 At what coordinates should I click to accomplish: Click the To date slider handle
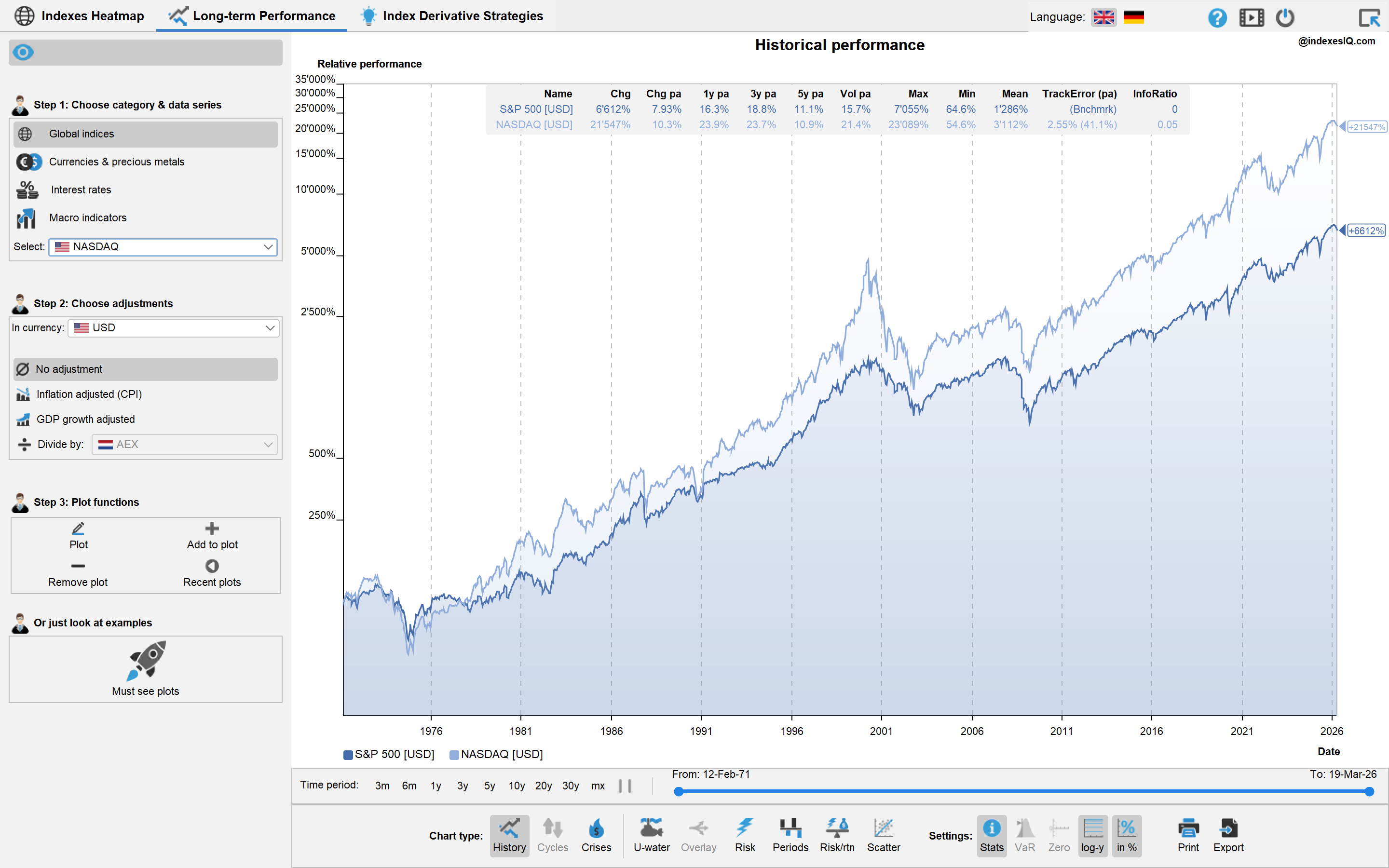(x=1369, y=792)
